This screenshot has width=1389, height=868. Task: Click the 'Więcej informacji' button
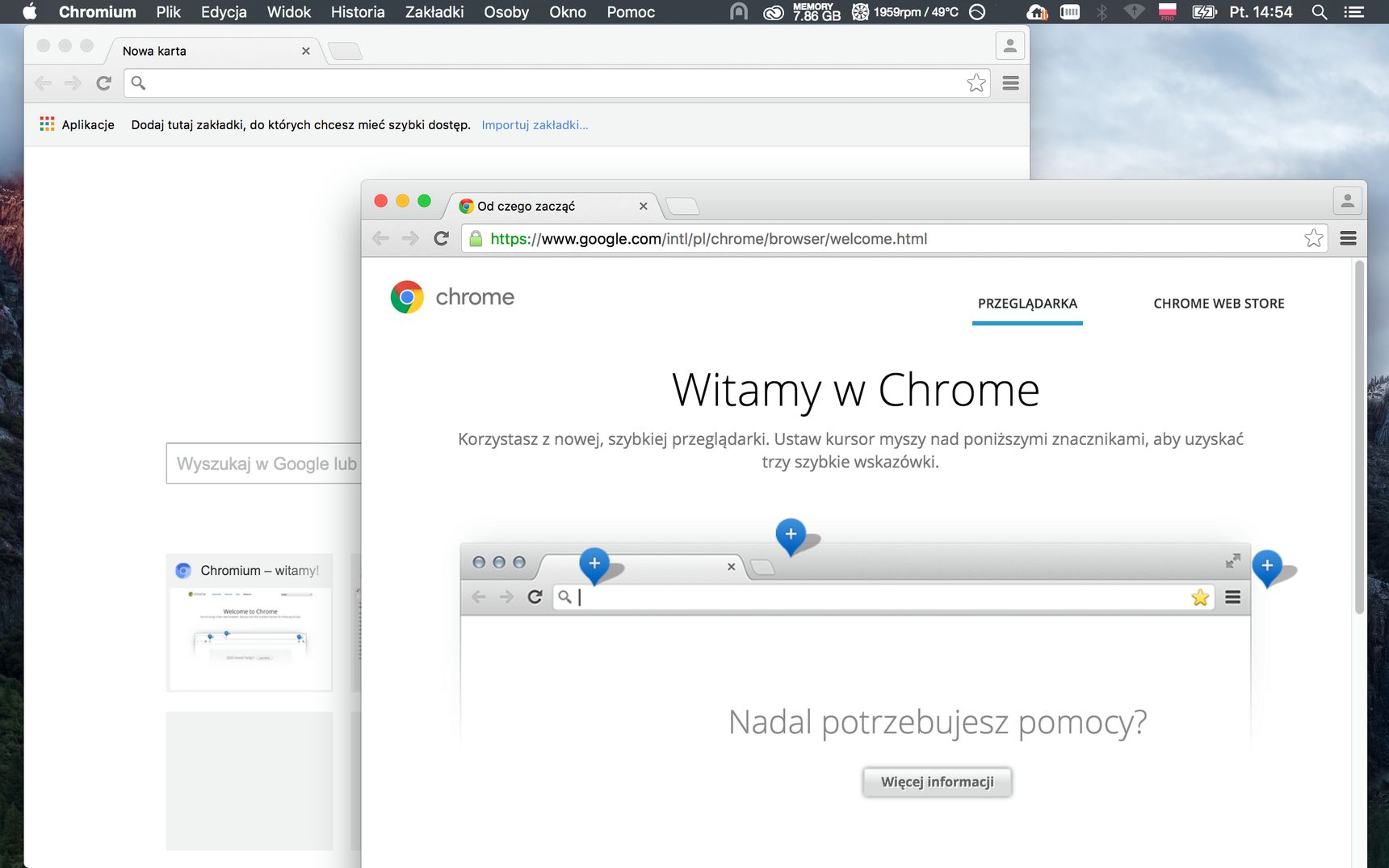[937, 782]
